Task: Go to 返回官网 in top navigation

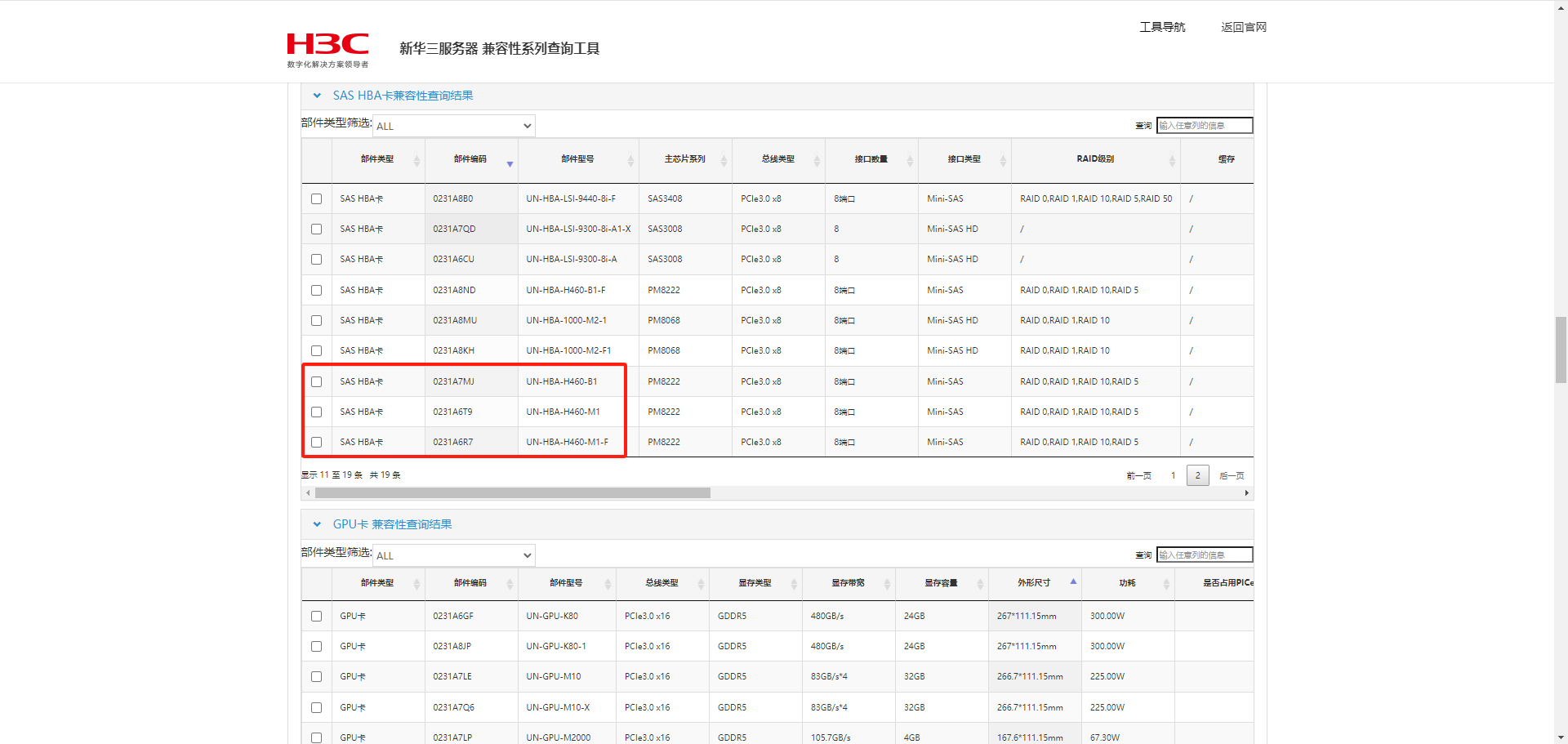Action: tap(1243, 27)
